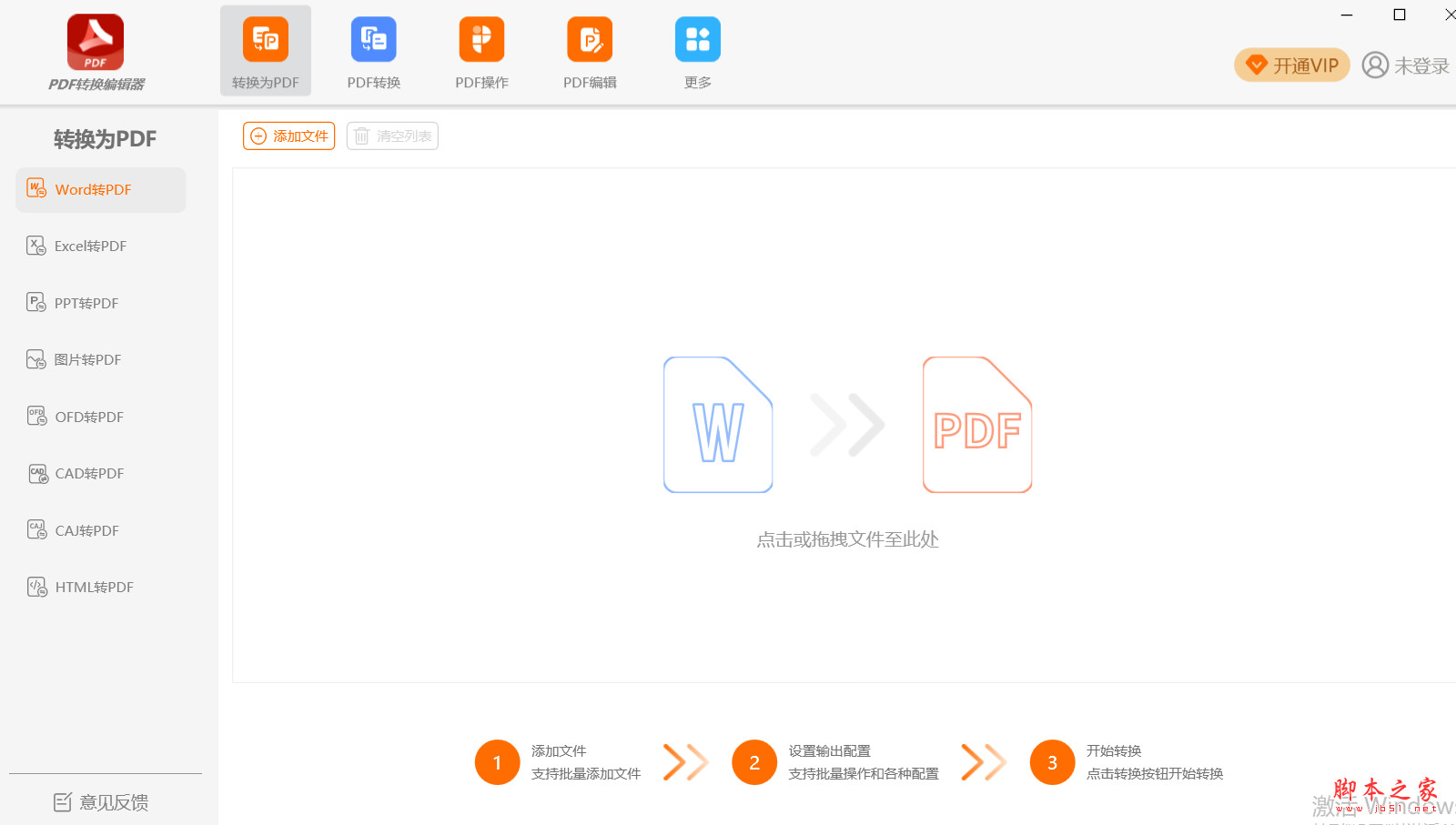Screen dimensions: 1456x825
Task: Open the PDF操作 toolbar icon
Action: [481, 40]
